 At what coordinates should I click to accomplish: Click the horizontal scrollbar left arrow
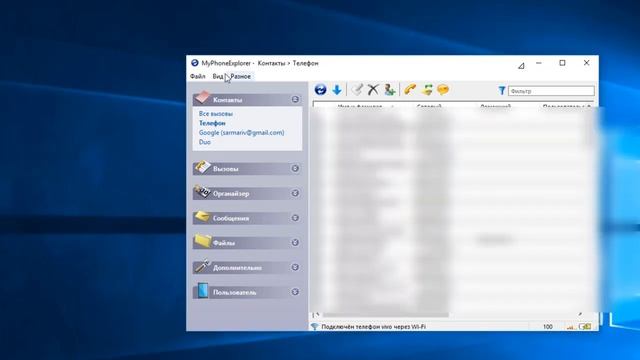[316, 315]
